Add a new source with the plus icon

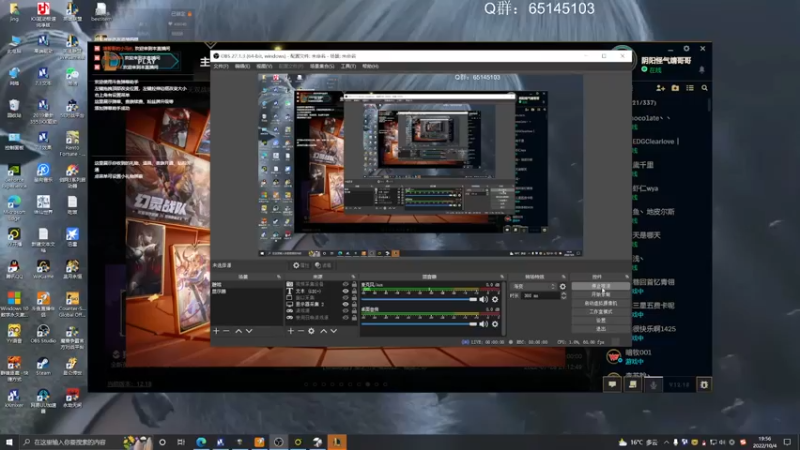[x=290, y=331]
